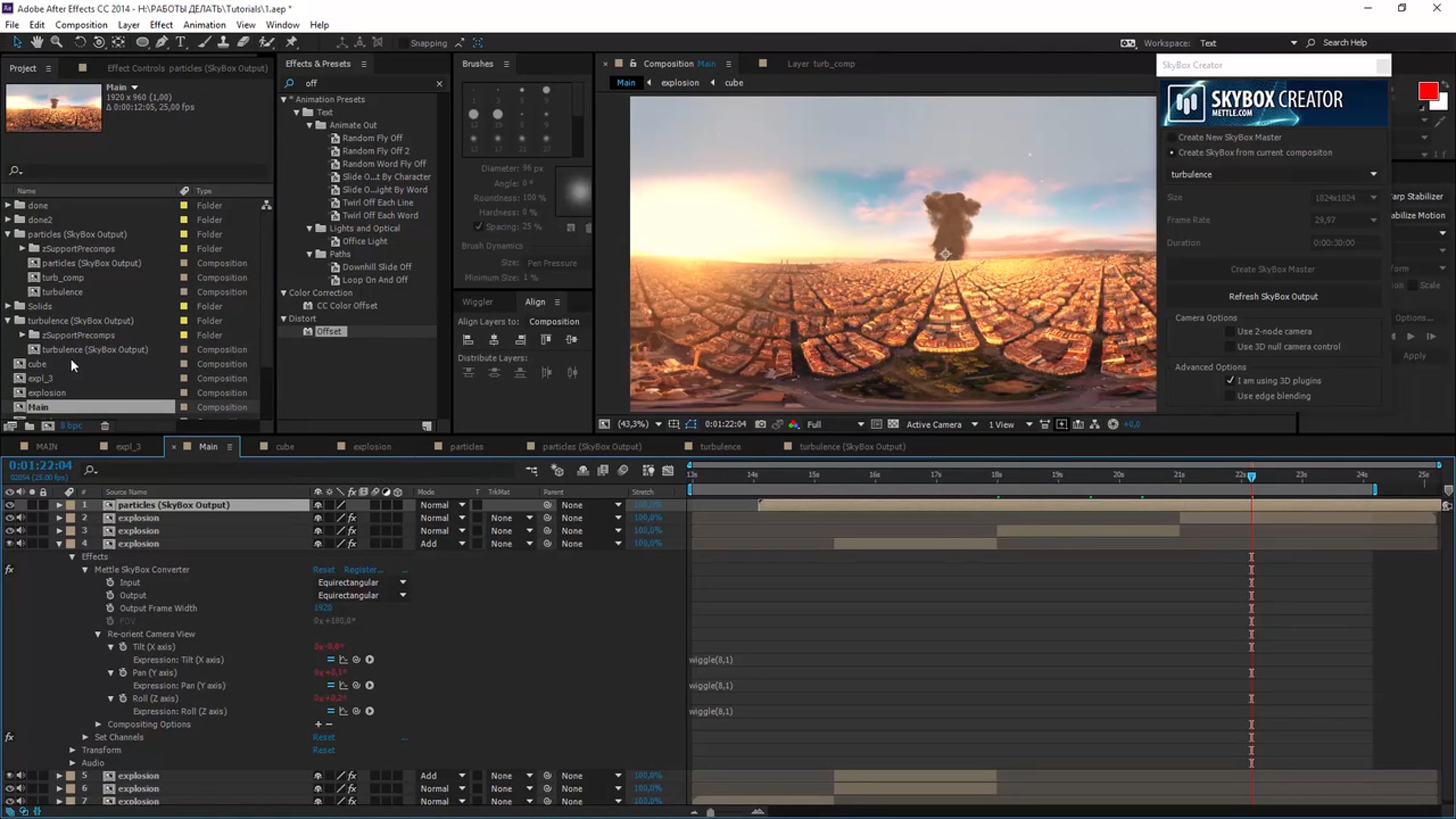1456x819 pixels.
Task: Mute audio of layer 3 explosion
Action: [21, 531]
